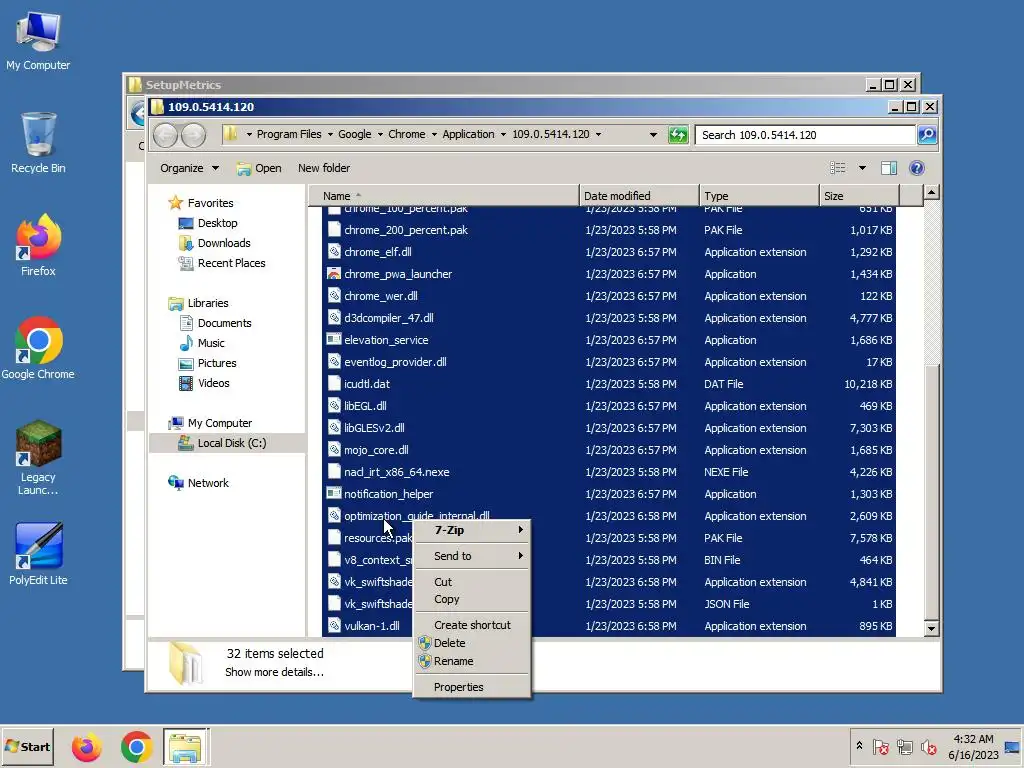Click the Chrome icon in the taskbar
The image size is (1024, 768).
[136, 747]
